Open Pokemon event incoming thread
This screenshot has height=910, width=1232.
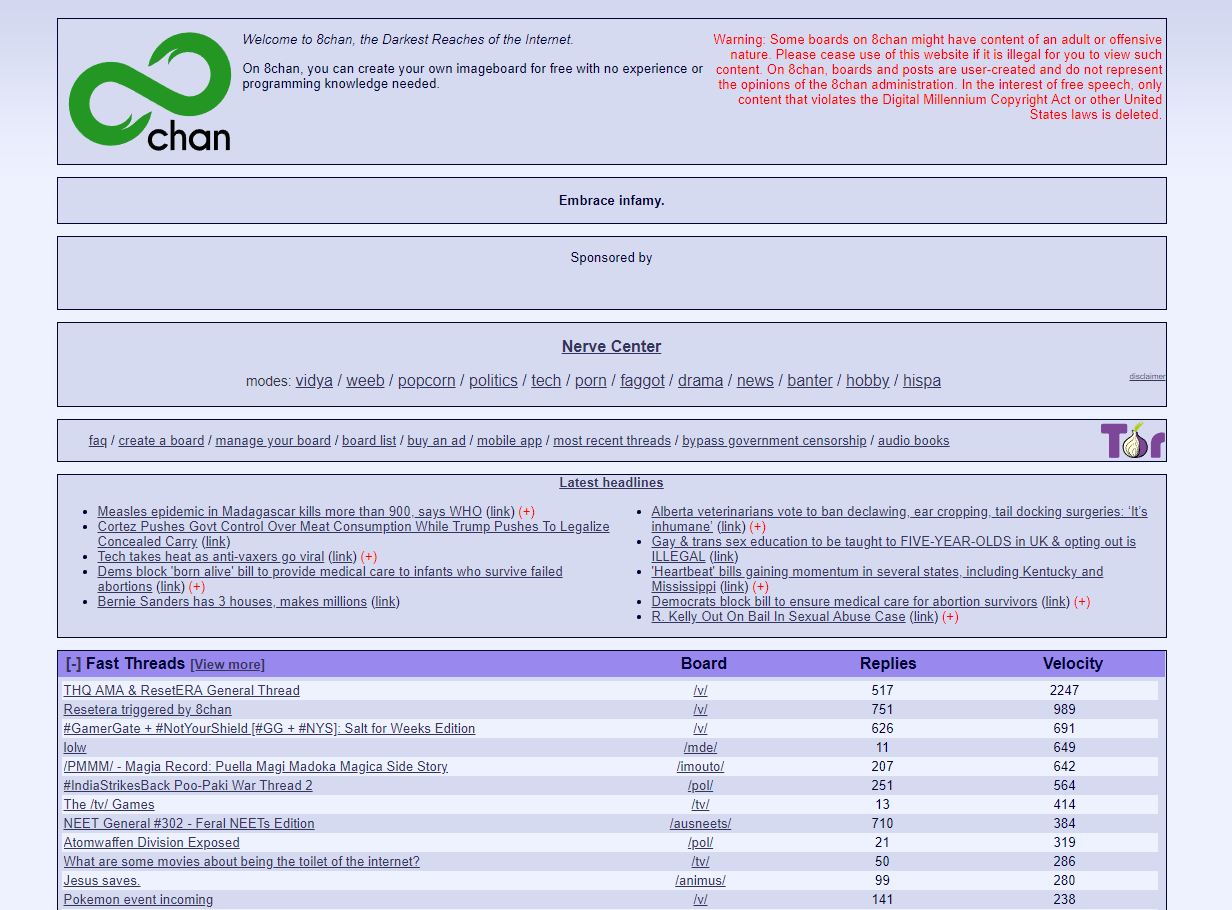[x=138, y=900]
